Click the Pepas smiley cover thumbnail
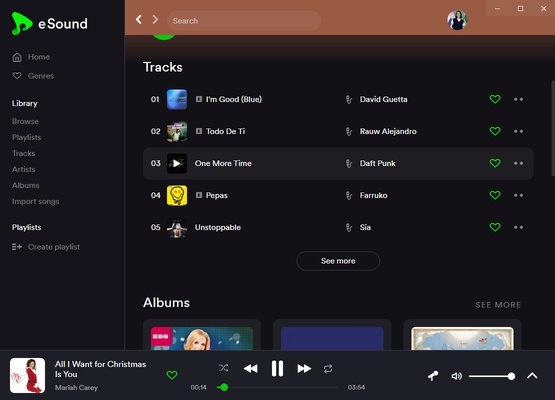 pyautogui.click(x=177, y=195)
